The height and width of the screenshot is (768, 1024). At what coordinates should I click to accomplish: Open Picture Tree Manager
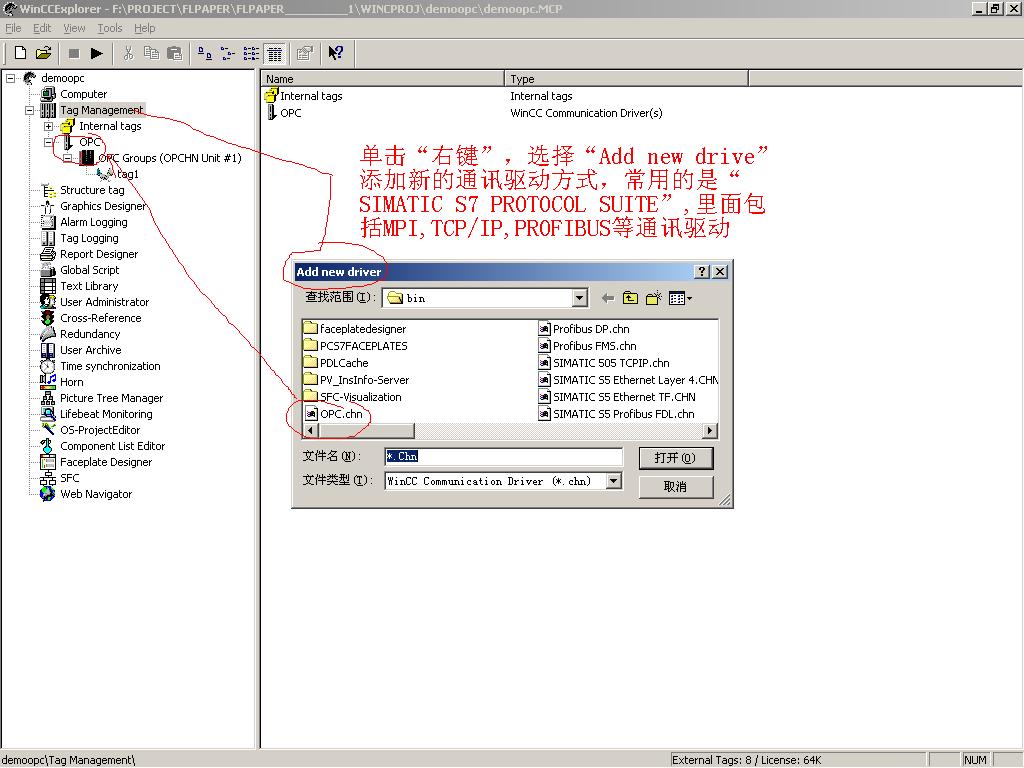tap(112, 398)
